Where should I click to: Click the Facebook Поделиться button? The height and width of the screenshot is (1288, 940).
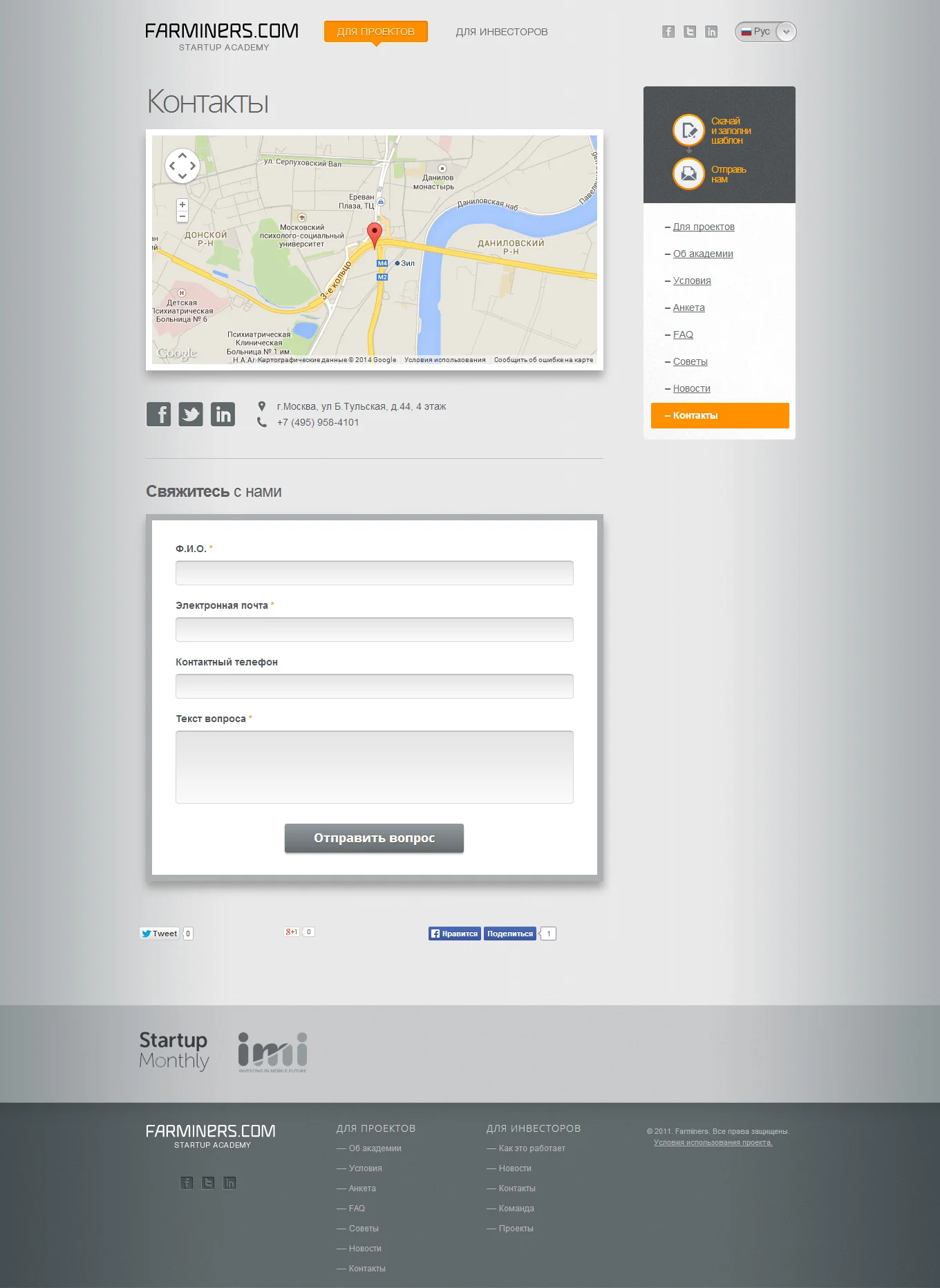(510, 934)
